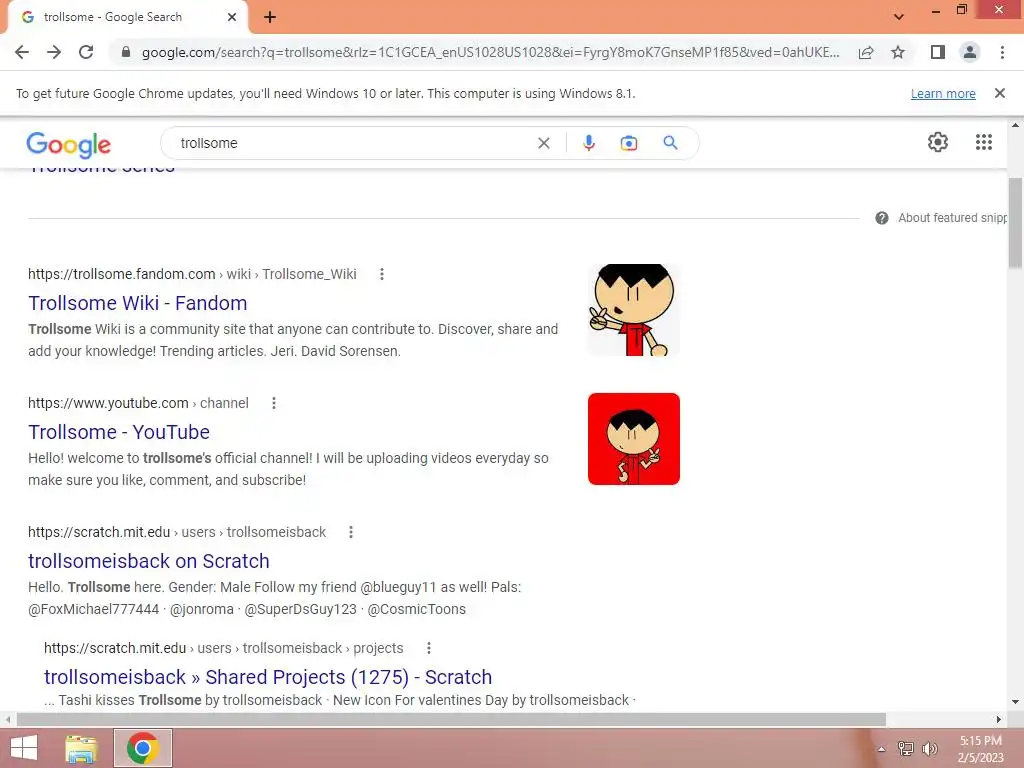Bookmark this tab with the star icon

pyautogui.click(x=898, y=52)
